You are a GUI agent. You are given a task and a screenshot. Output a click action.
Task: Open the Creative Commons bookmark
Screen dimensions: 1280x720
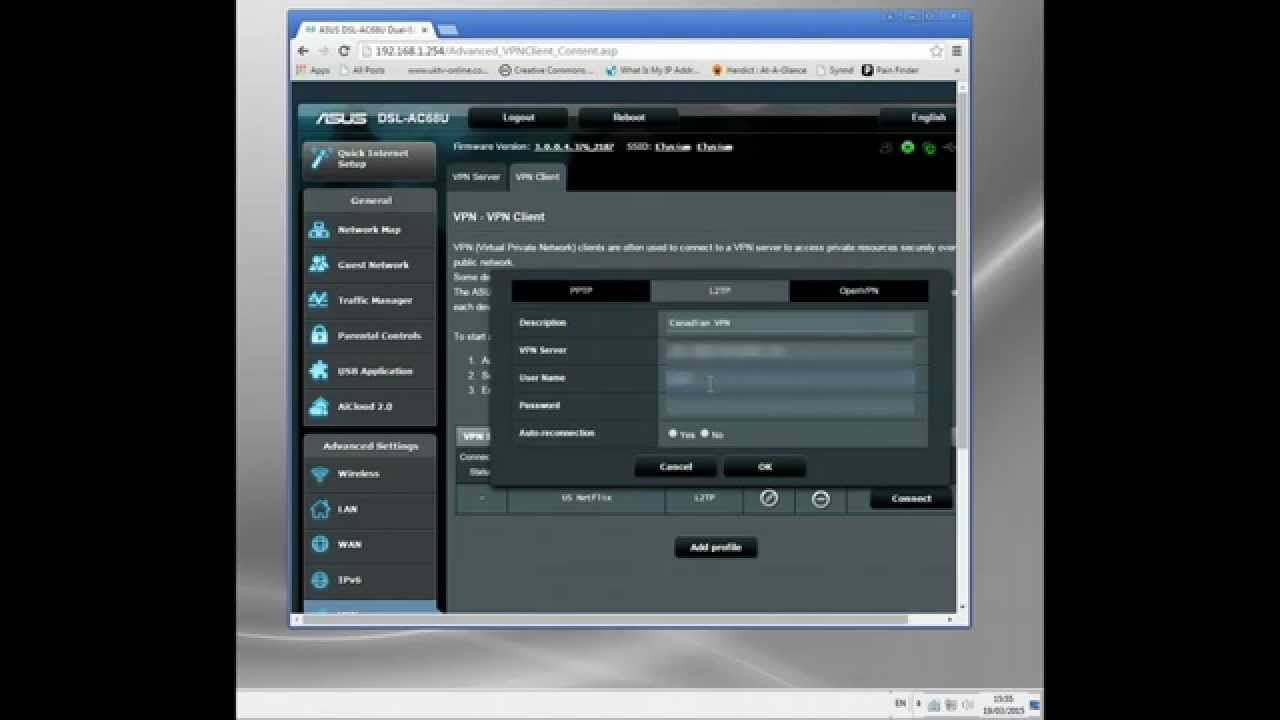[544, 70]
